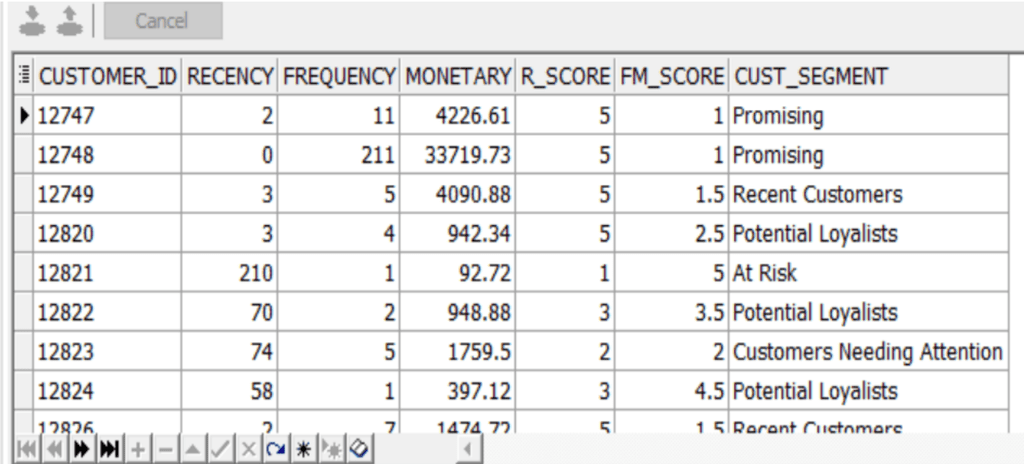Click the insert record plus icon
Screen dimensions: 1024x464
[137, 449]
